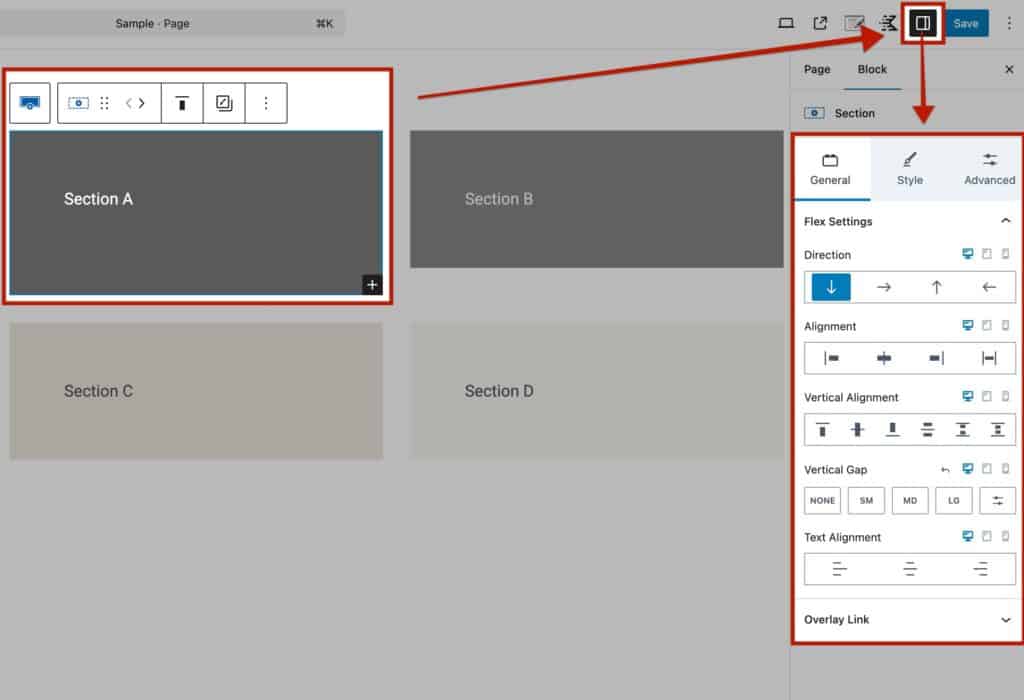Image resolution: width=1024 pixels, height=700 pixels.
Task: Open the drag handle in block toolbar
Action: pos(104,103)
